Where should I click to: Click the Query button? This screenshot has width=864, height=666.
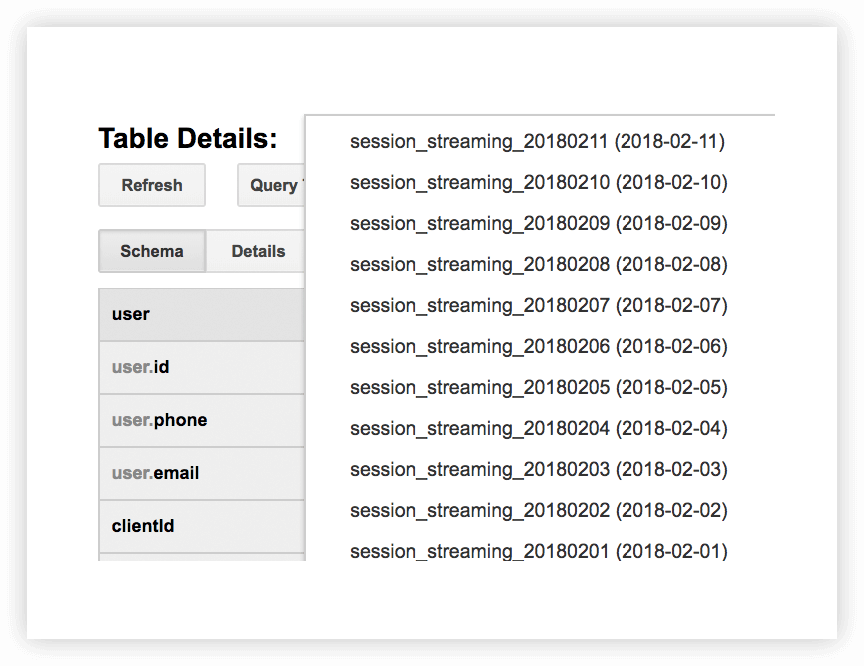pyautogui.click(x=271, y=185)
